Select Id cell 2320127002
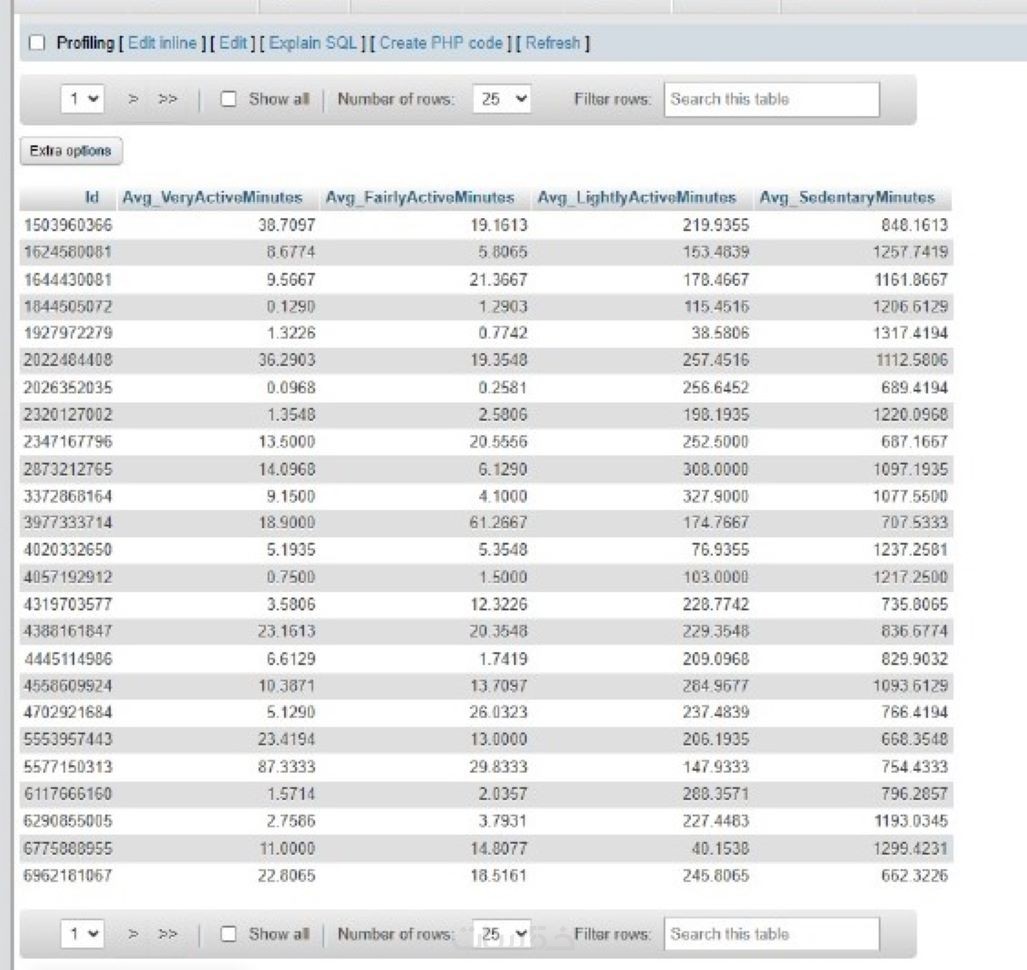 tap(68, 415)
